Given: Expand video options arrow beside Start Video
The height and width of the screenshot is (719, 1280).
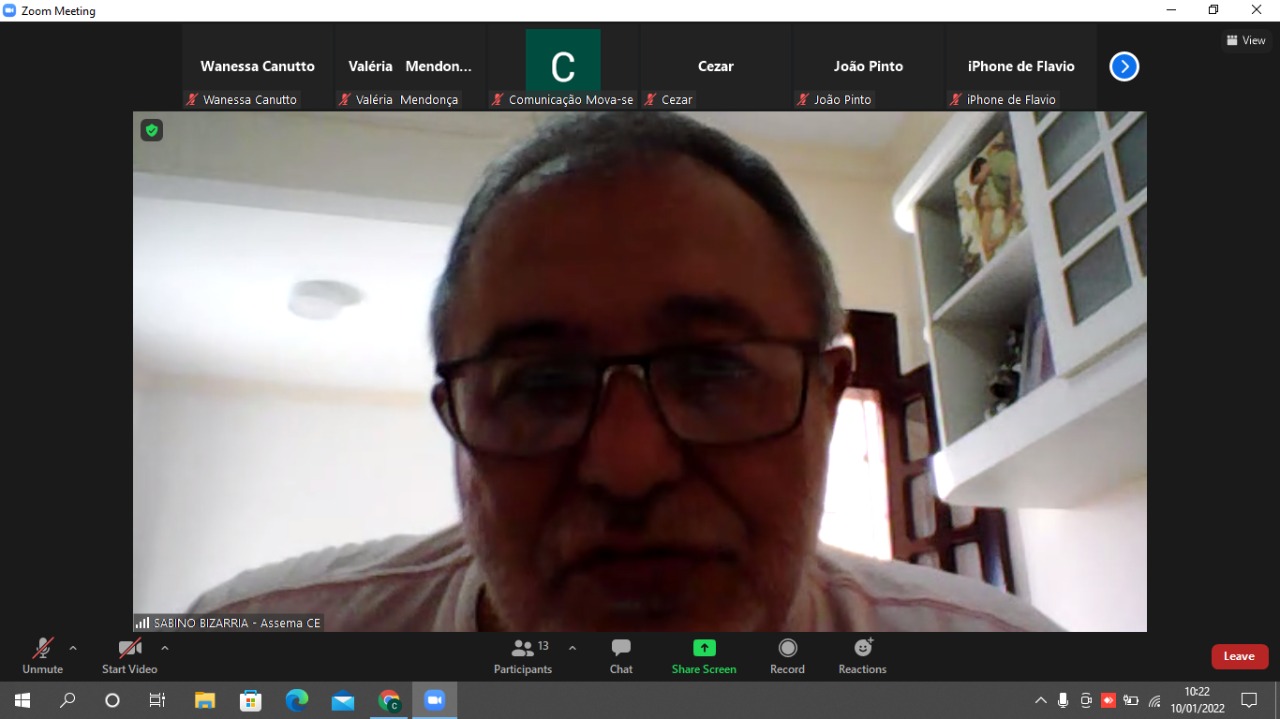Looking at the screenshot, I should coord(165,648).
